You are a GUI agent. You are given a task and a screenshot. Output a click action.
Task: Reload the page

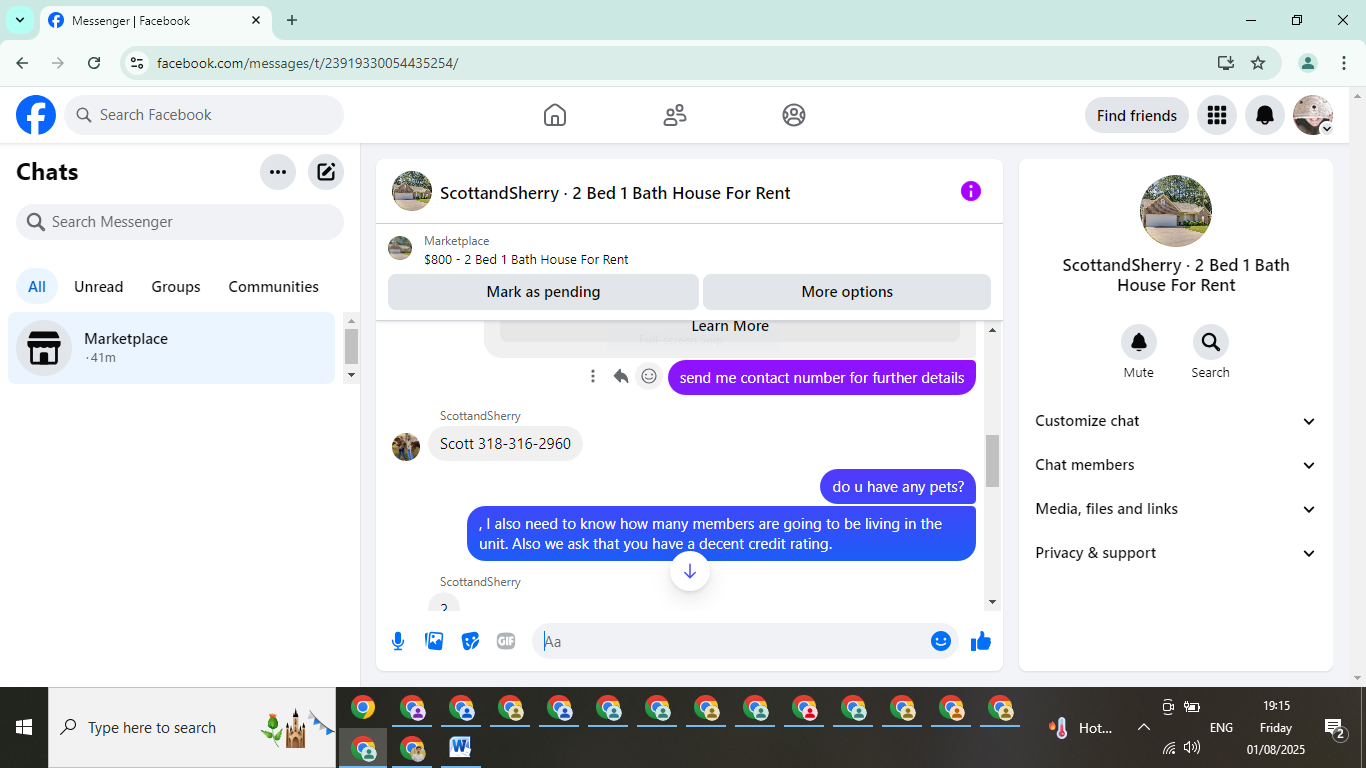pyautogui.click(x=94, y=63)
